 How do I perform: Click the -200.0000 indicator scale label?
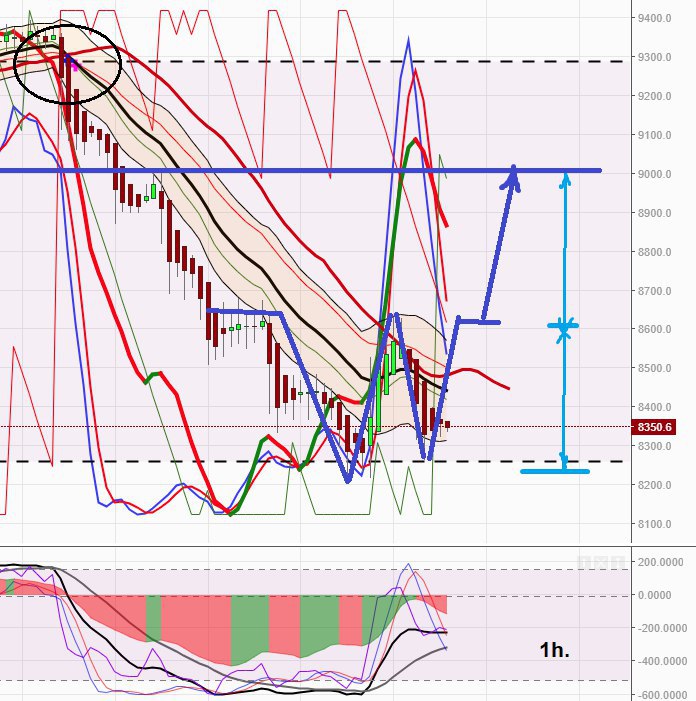tap(661, 628)
